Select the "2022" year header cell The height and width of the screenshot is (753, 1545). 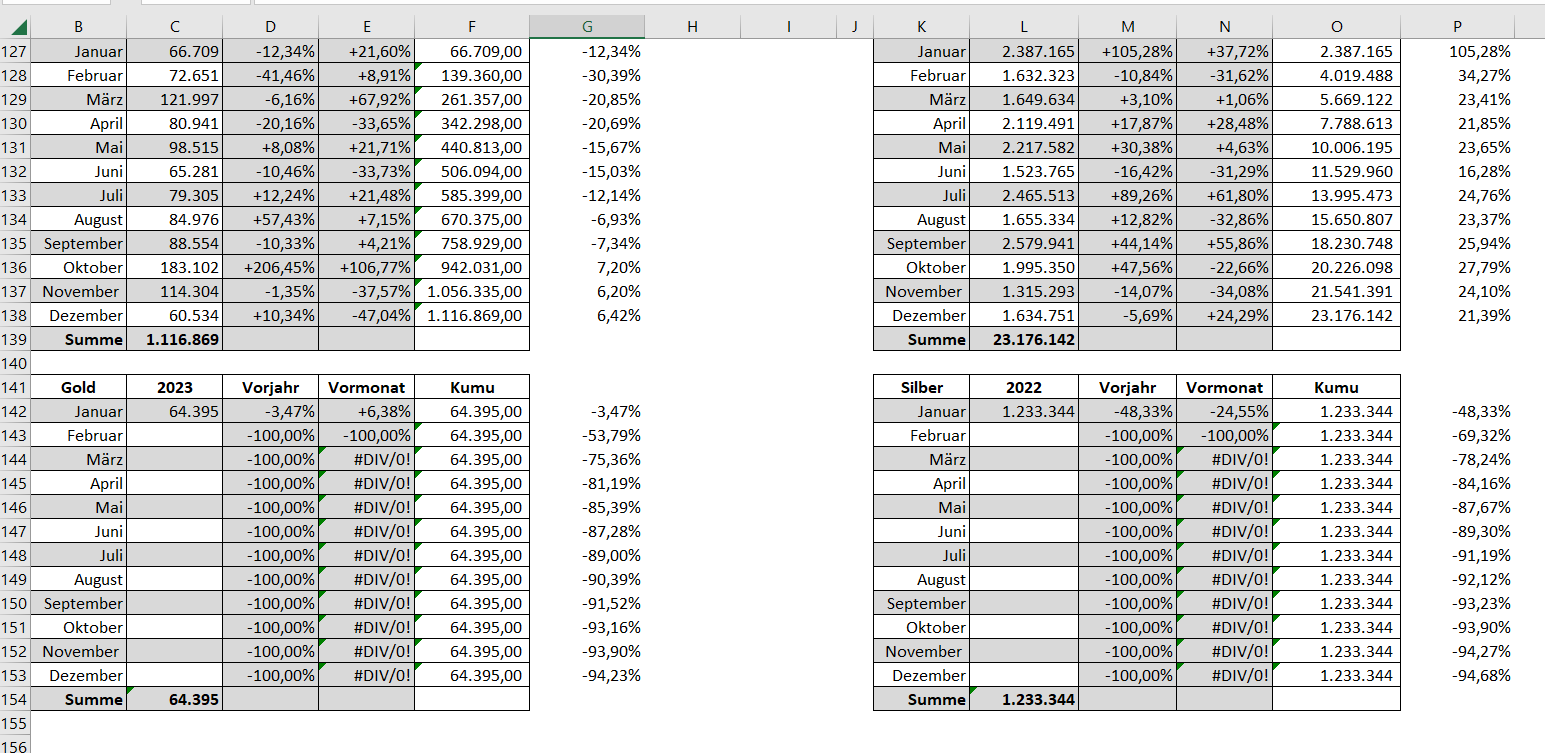(1024, 388)
